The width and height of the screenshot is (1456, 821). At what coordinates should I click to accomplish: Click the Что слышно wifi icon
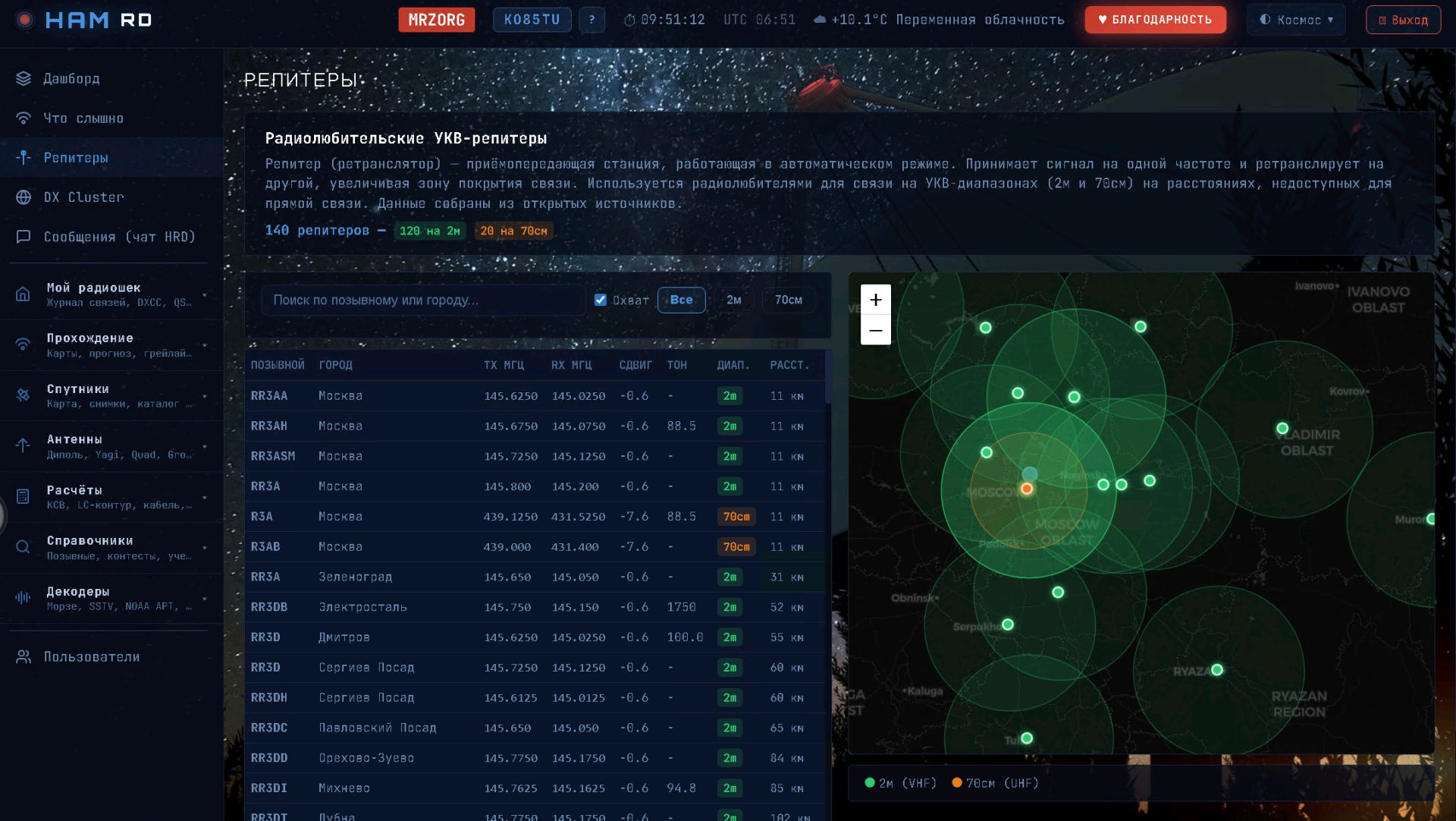(24, 118)
